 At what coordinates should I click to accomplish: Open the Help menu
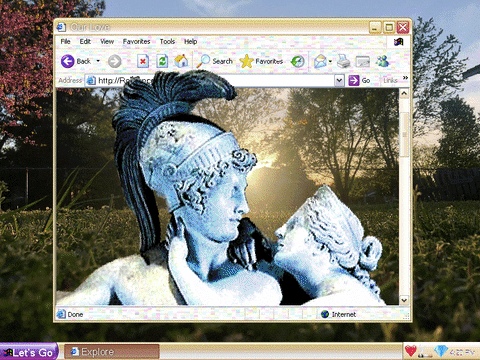[x=191, y=42]
